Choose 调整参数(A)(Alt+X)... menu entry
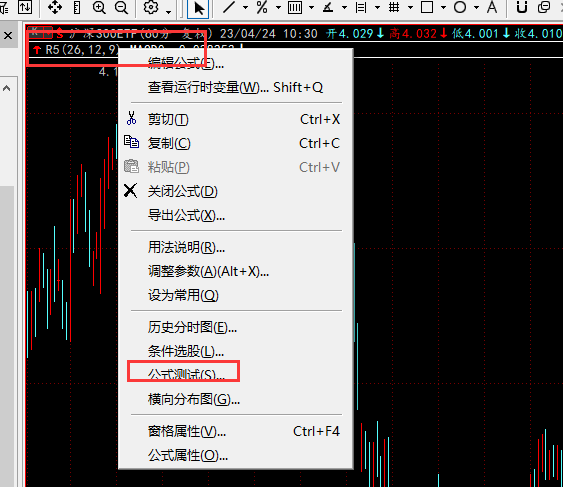Viewport: 563px width, 487px height. pyautogui.click(x=236, y=271)
